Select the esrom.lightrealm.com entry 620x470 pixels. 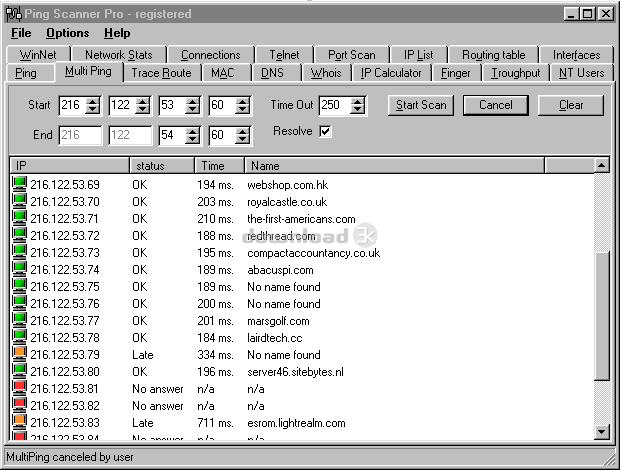tap(302, 423)
